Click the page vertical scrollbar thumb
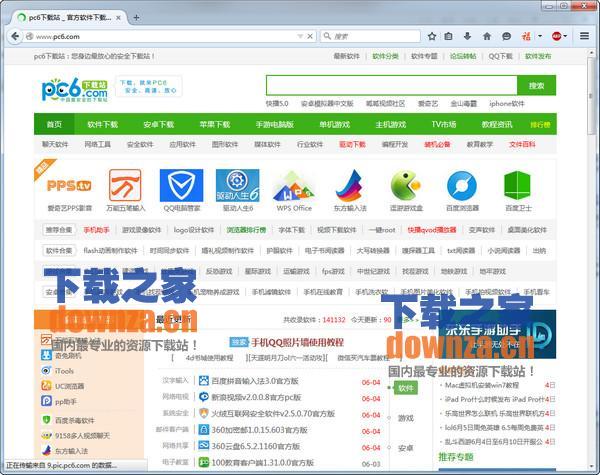This screenshot has width=600, height=475. [x=592, y=96]
